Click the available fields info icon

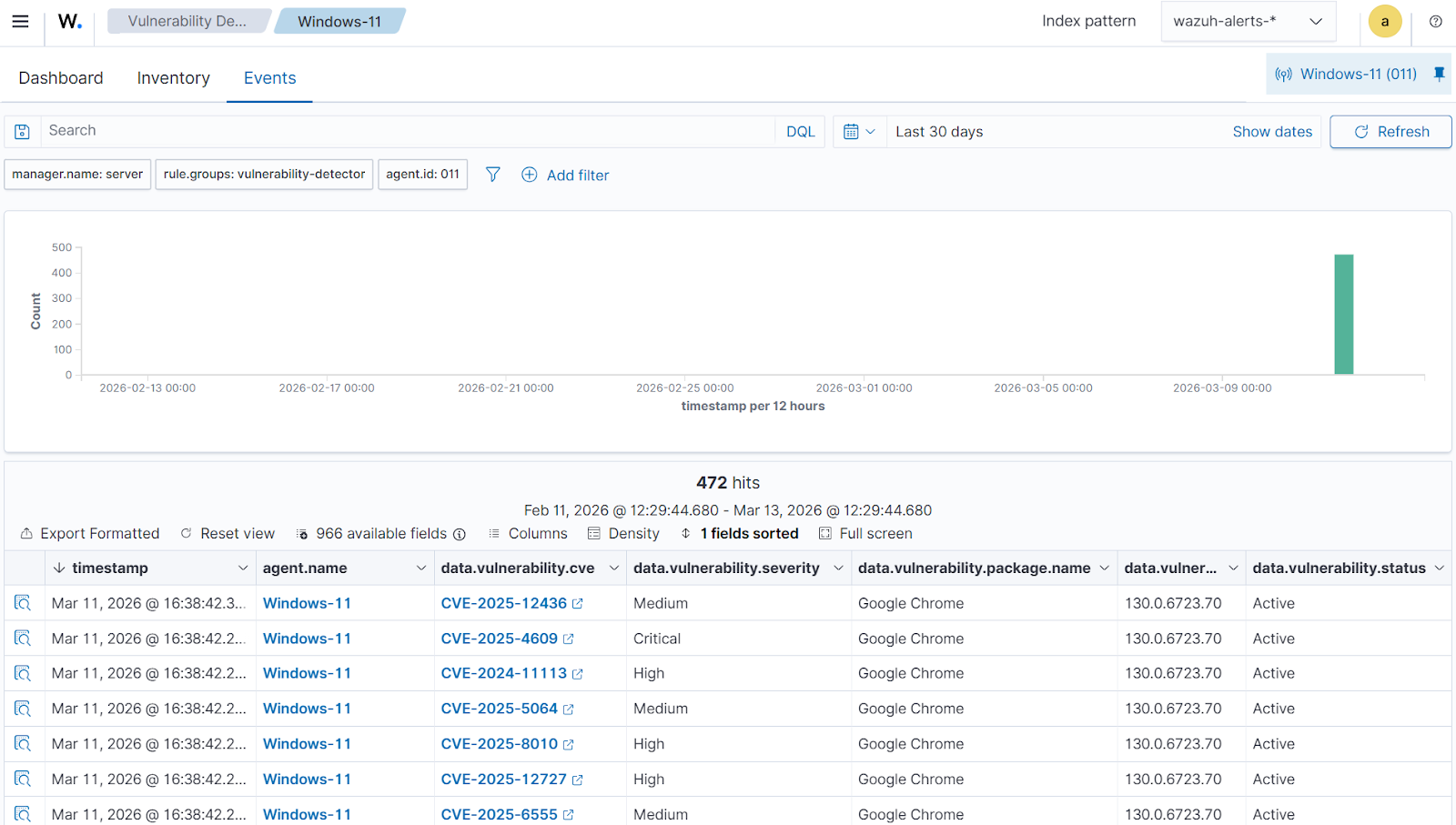tap(460, 535)
